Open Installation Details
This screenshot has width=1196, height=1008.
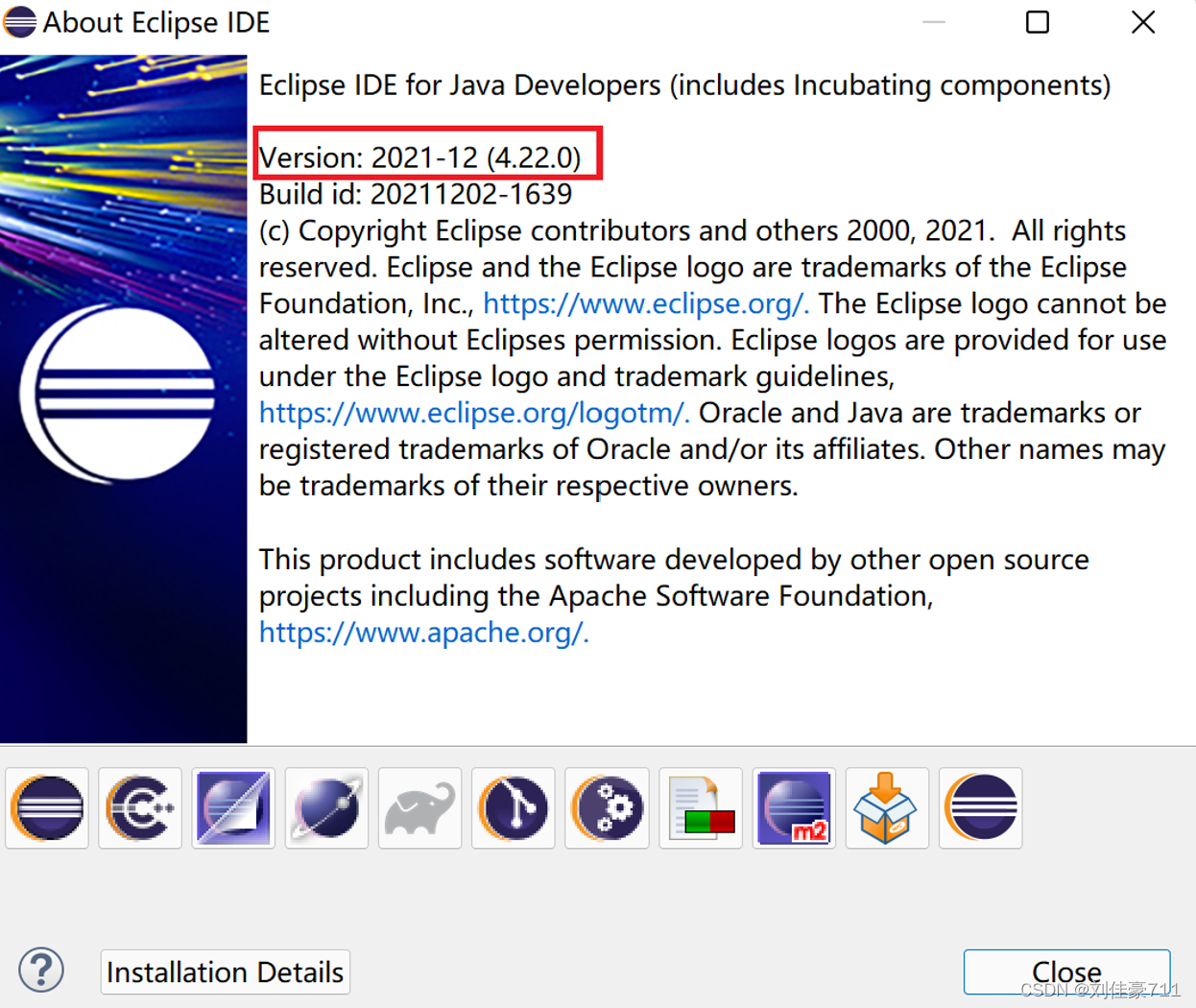pos(225,972)
